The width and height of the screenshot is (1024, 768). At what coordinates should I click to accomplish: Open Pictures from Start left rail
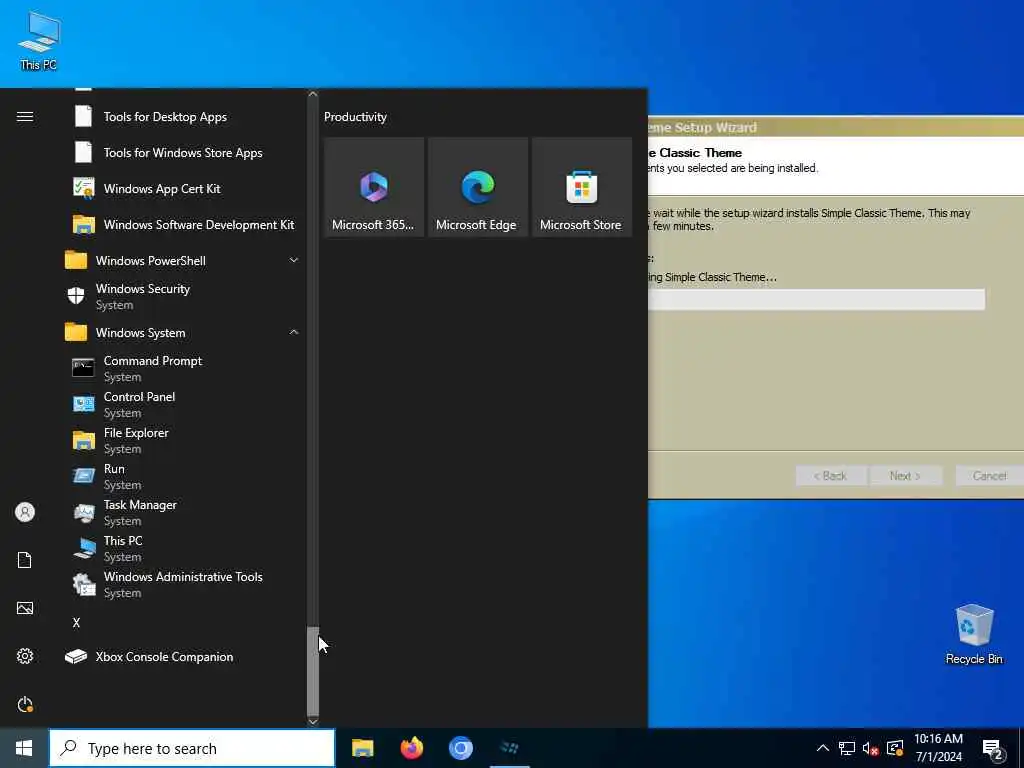tap(25, 608)
